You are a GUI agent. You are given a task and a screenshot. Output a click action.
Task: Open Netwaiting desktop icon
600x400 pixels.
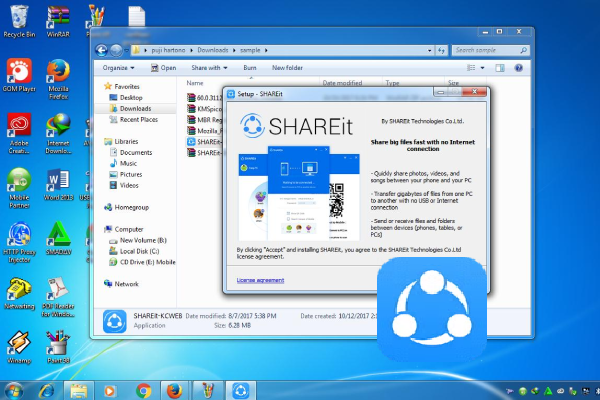point(19,293)
